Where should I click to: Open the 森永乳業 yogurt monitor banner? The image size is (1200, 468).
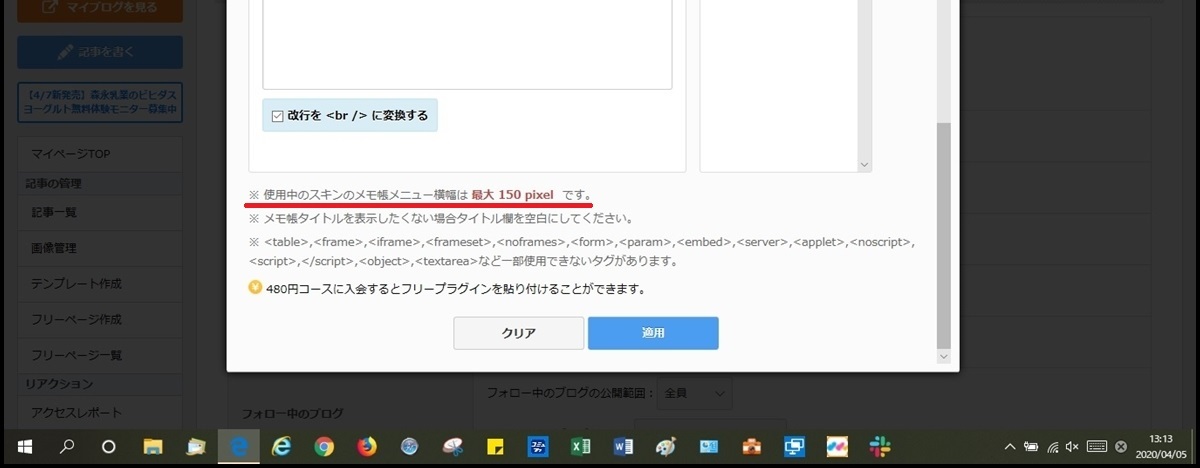tap(100, 102)
